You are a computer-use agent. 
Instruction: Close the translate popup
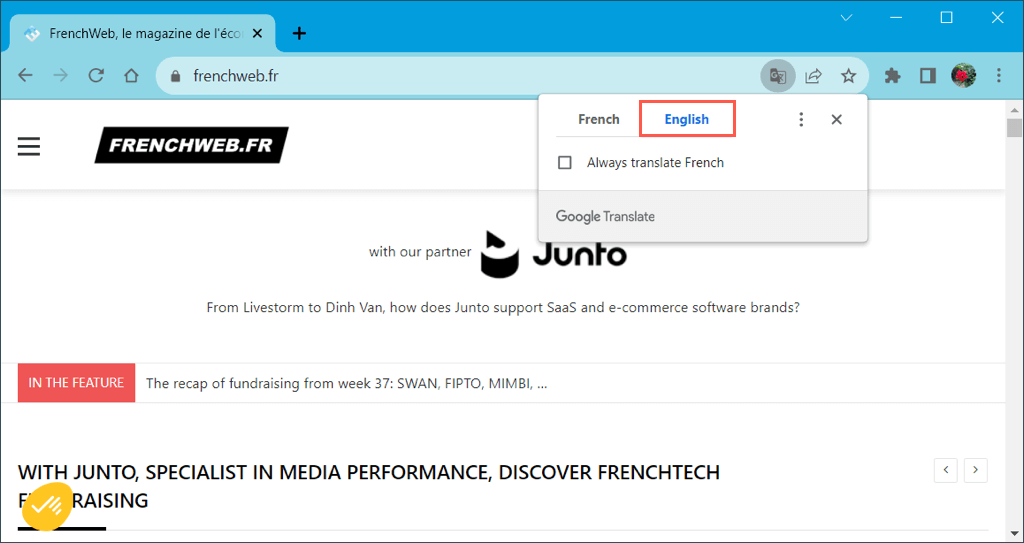click(837, 120)
